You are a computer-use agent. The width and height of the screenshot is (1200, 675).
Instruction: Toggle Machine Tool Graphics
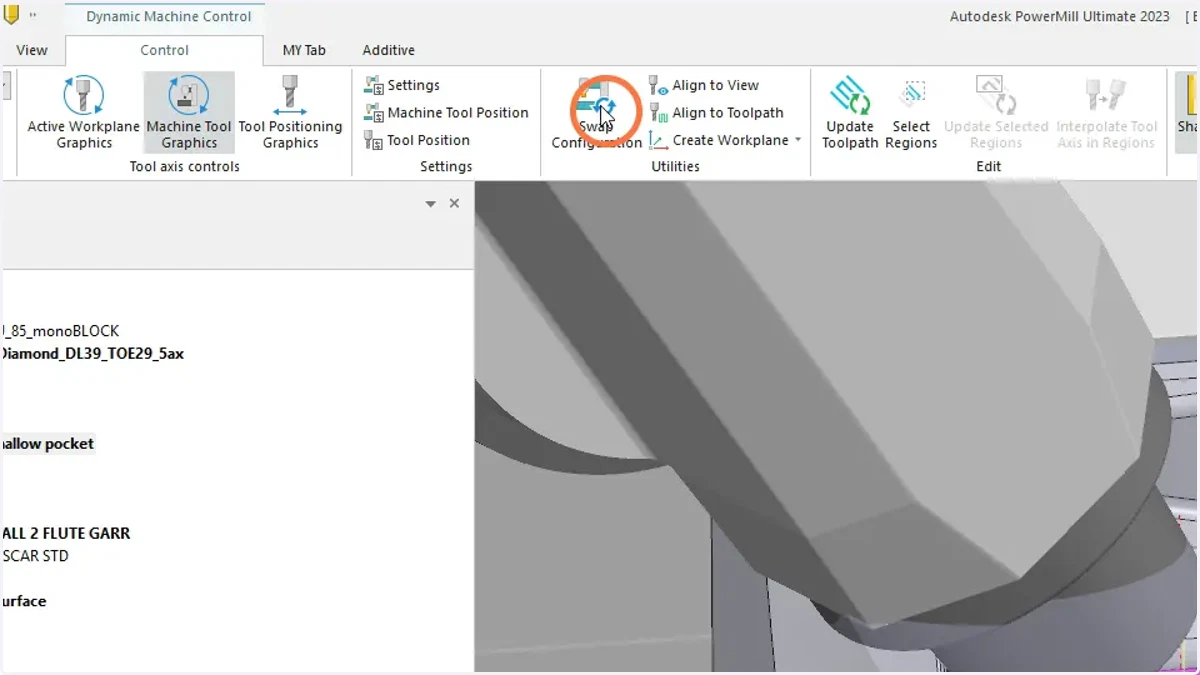(x=189, y=113)
